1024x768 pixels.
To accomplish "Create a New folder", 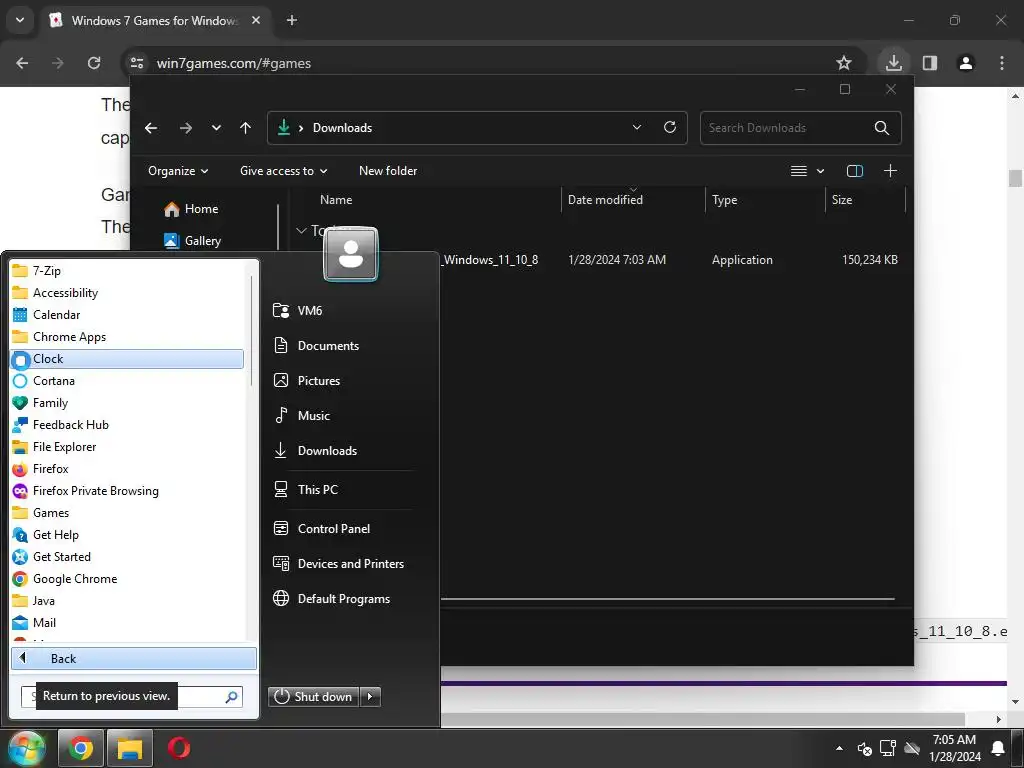I will coord(388,171).
